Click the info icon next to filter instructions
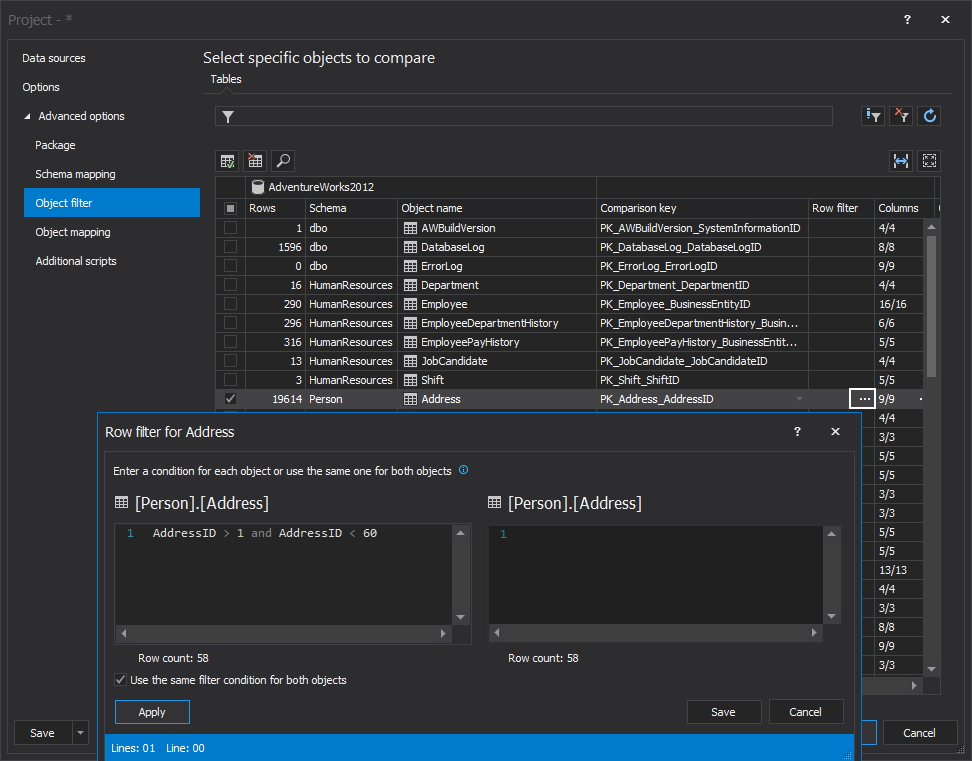The height and width of the screenshot is (761, 972). click(x=463, y=470)
